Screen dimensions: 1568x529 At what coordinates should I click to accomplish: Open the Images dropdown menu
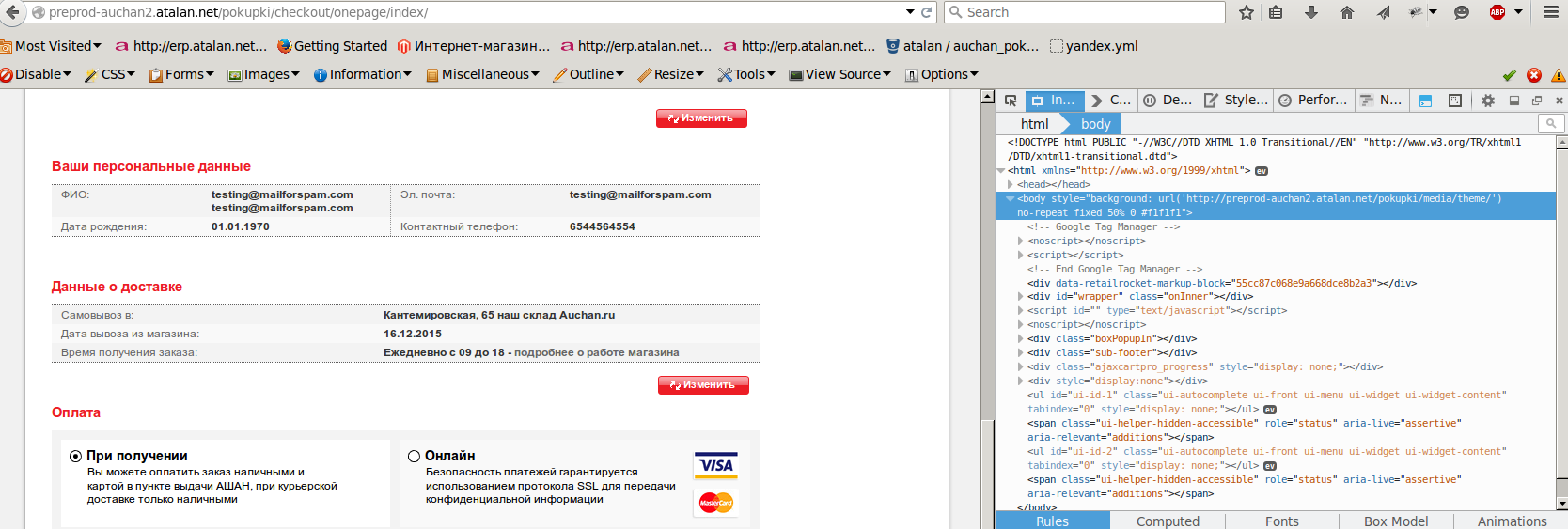(264, 74)
